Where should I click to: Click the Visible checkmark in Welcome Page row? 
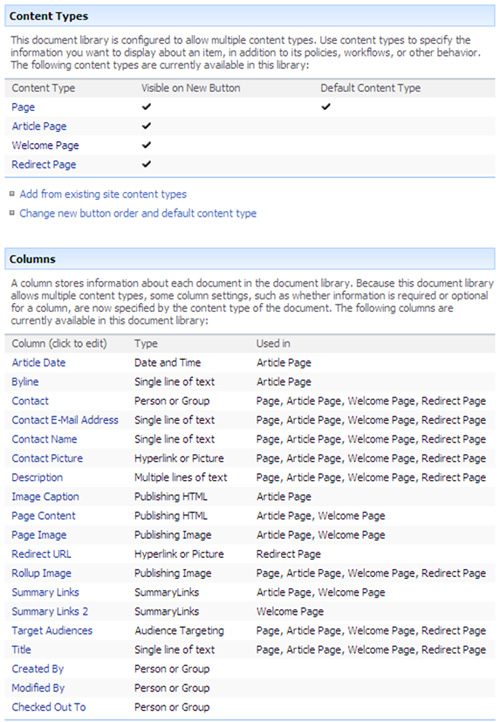[x=146, y=145]
